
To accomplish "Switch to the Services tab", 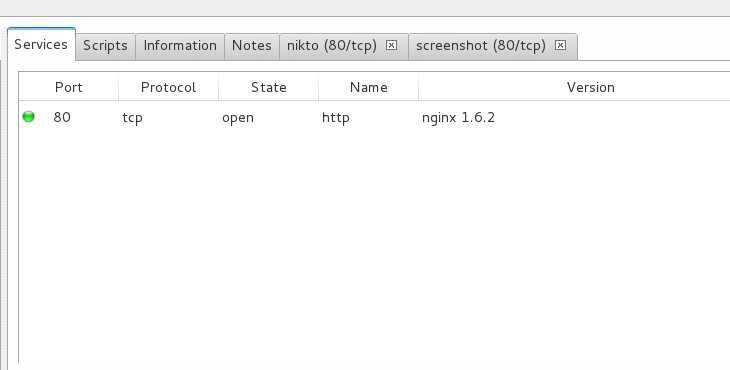I will [41, 44].
